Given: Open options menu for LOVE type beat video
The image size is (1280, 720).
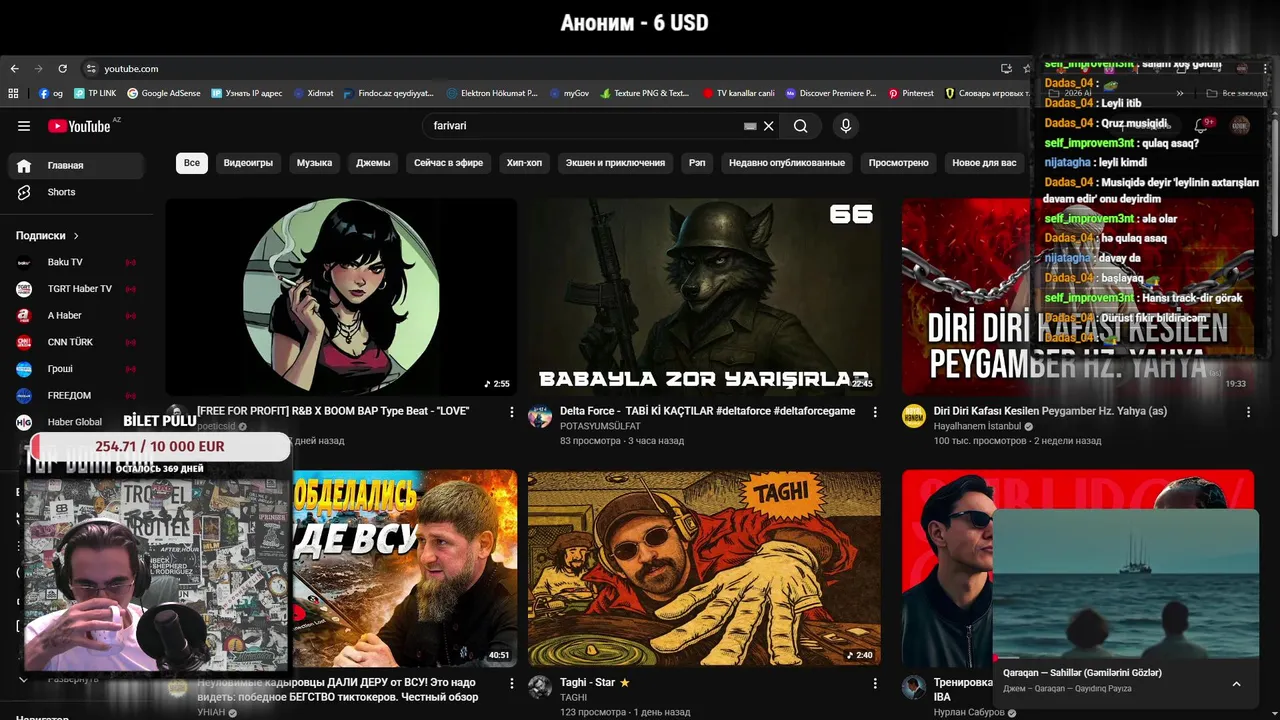Looking at the screenshot, I should click(512, 412).
